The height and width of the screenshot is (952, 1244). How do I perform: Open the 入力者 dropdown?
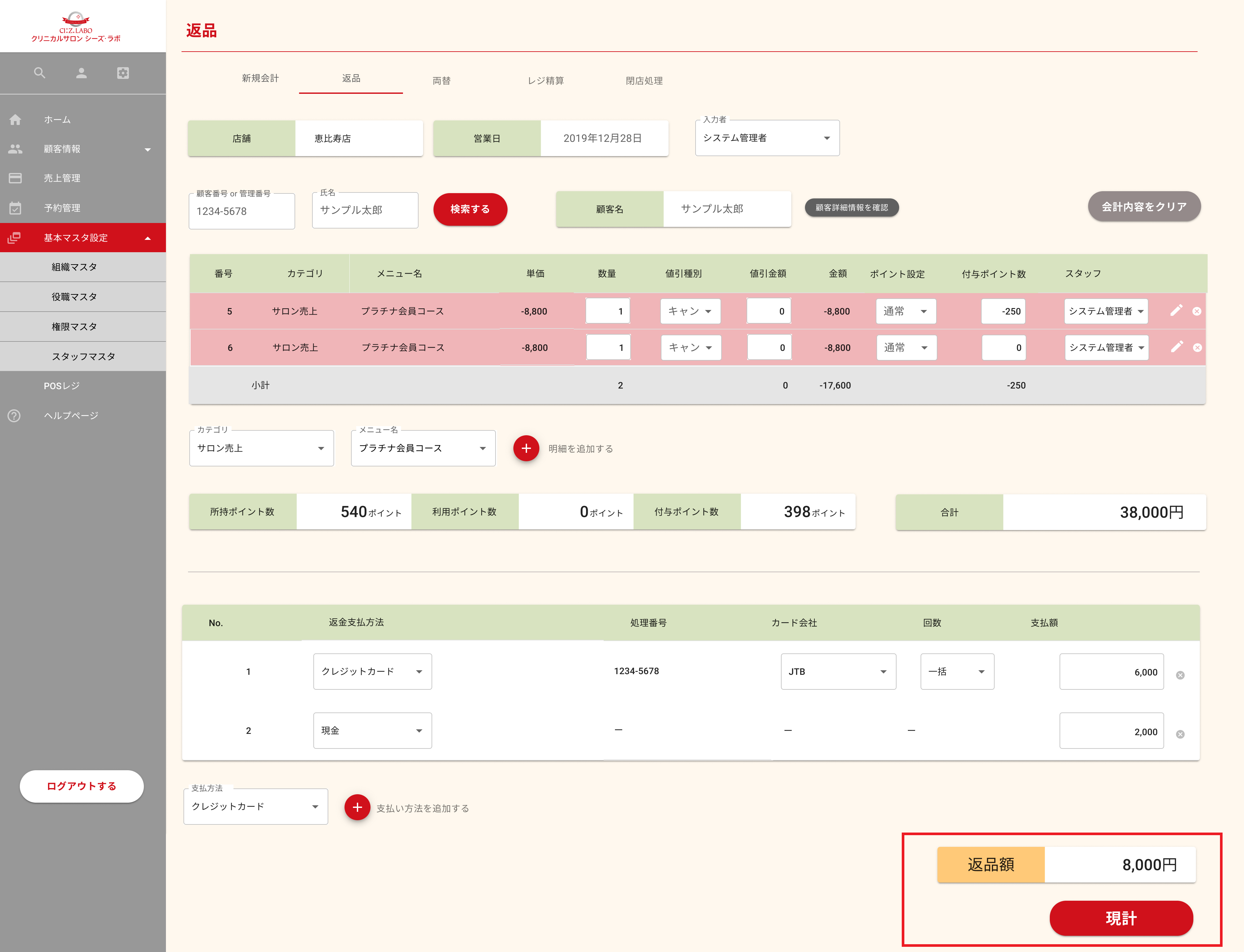(x=767, y=138)
